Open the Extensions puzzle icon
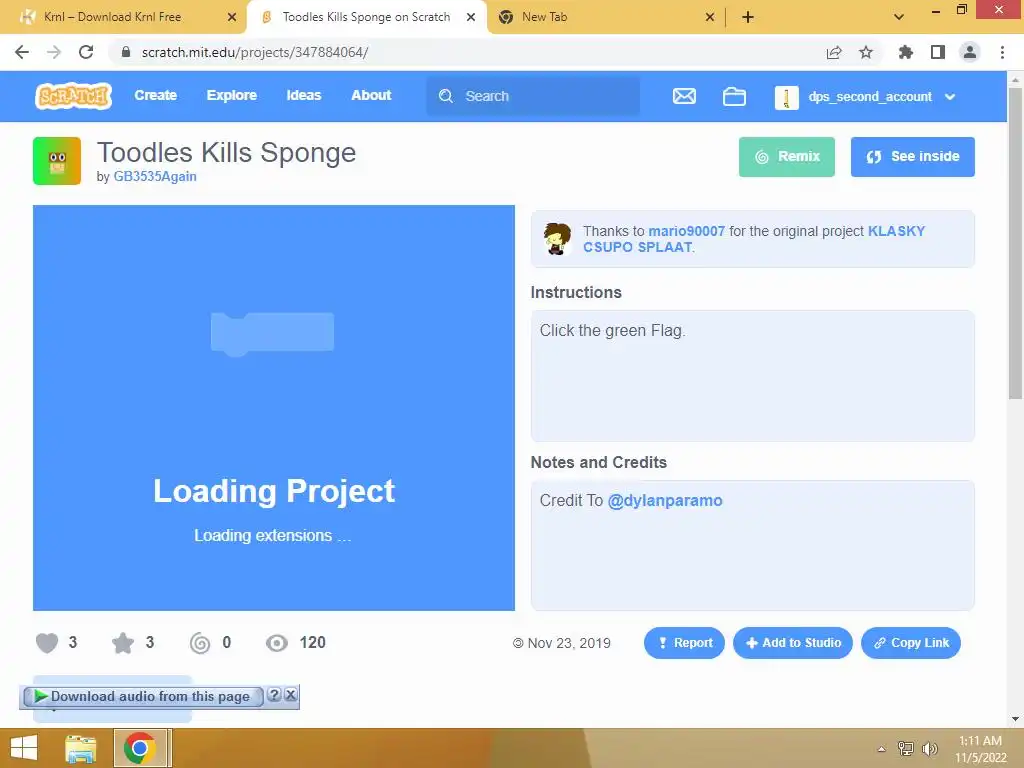This screenshot has width=1024, height=768. pos(905,52)
